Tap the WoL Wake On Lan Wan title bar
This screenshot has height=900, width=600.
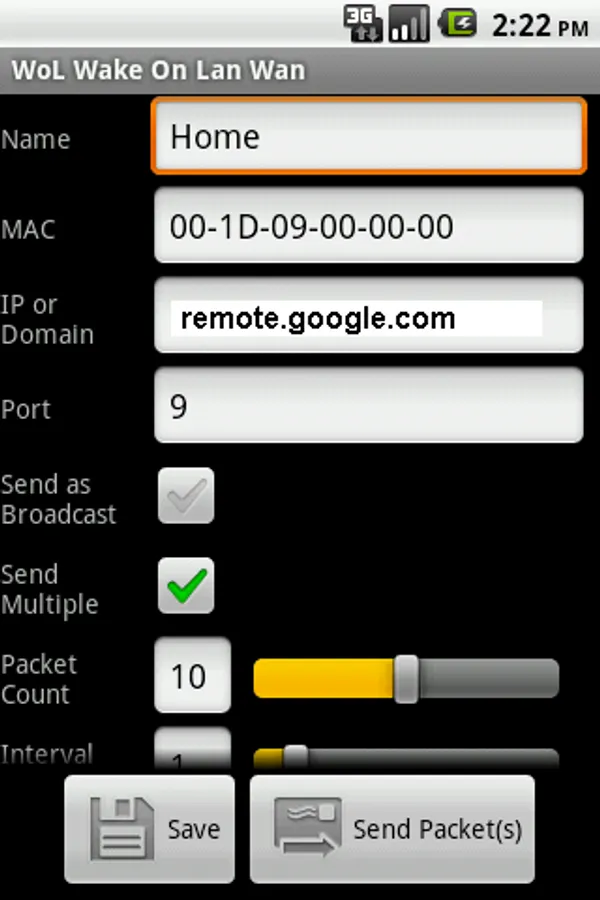(300, 70)
